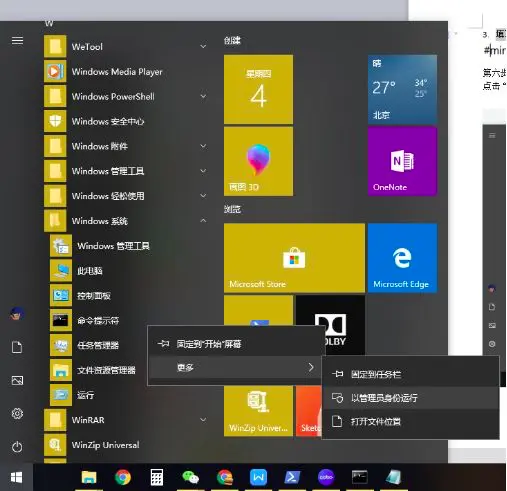Screen dimensions: 507x491
Task: Collapse the Windows 系统 folder
Action: (x=203, y=221)
